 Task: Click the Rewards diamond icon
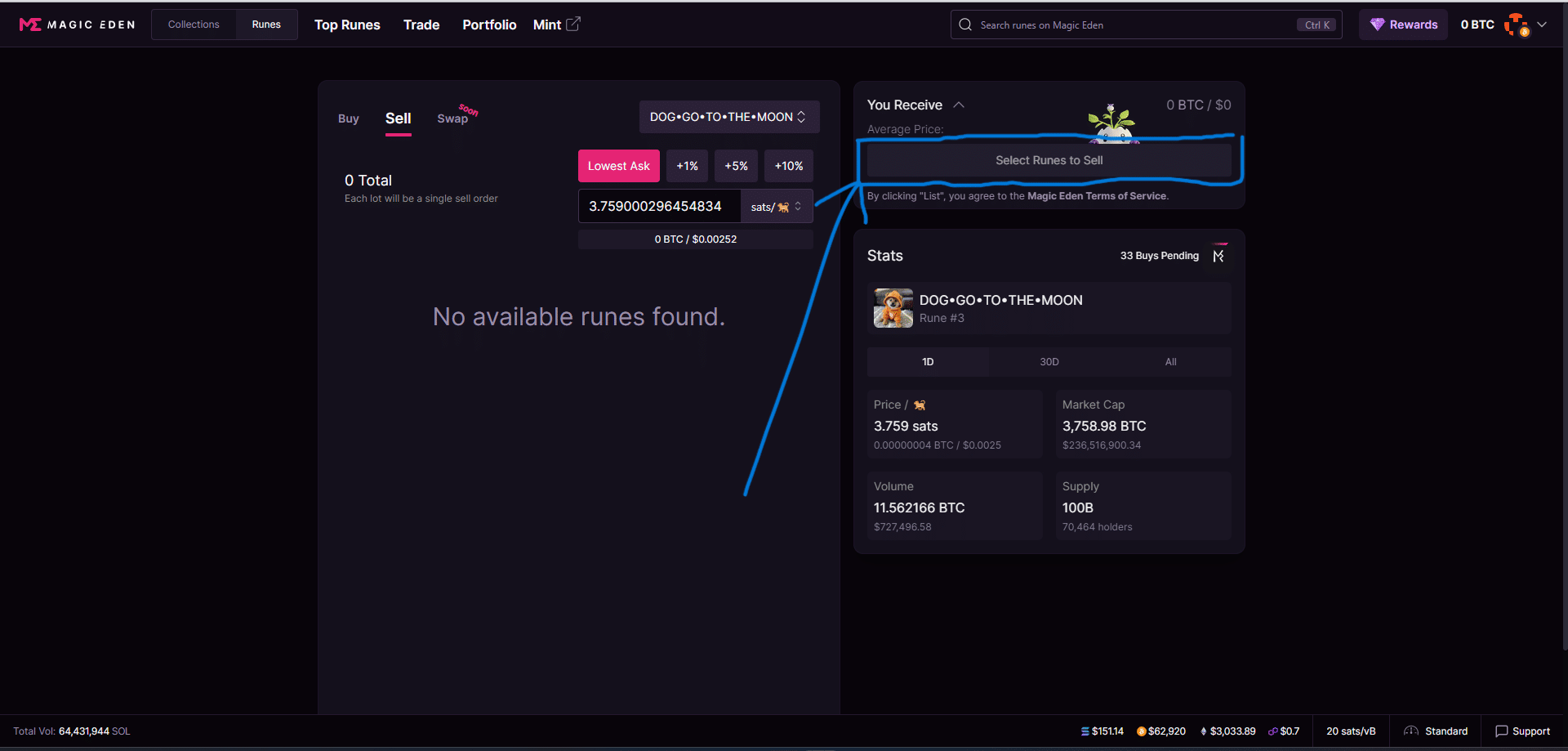coord(1377,25)
